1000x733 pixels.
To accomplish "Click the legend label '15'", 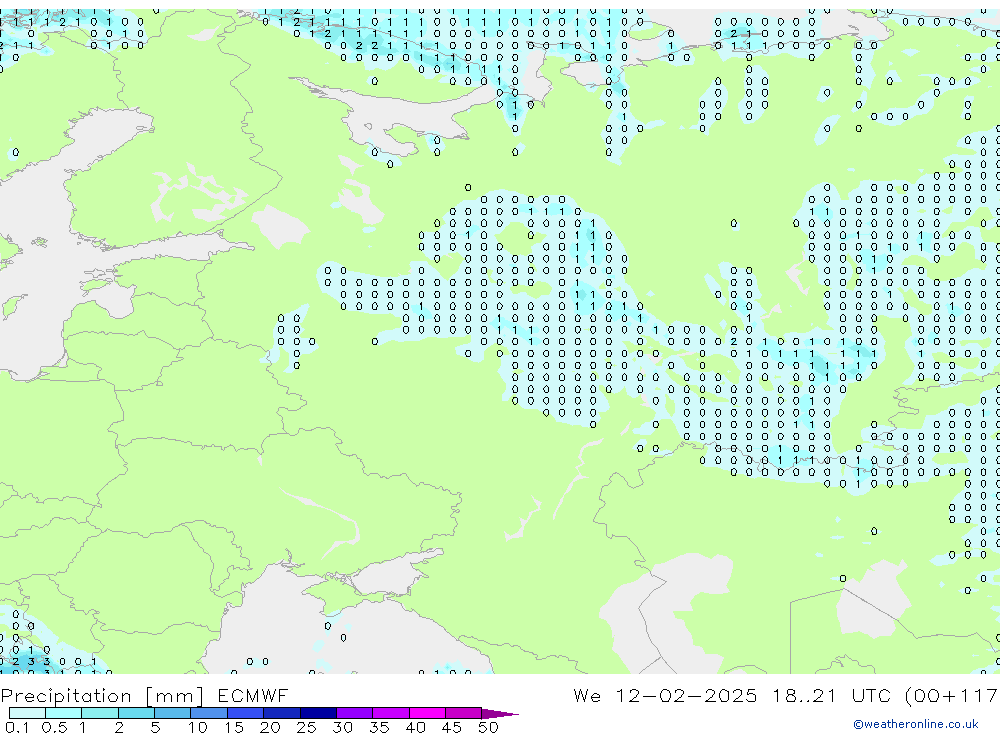I will pos(234,727).
